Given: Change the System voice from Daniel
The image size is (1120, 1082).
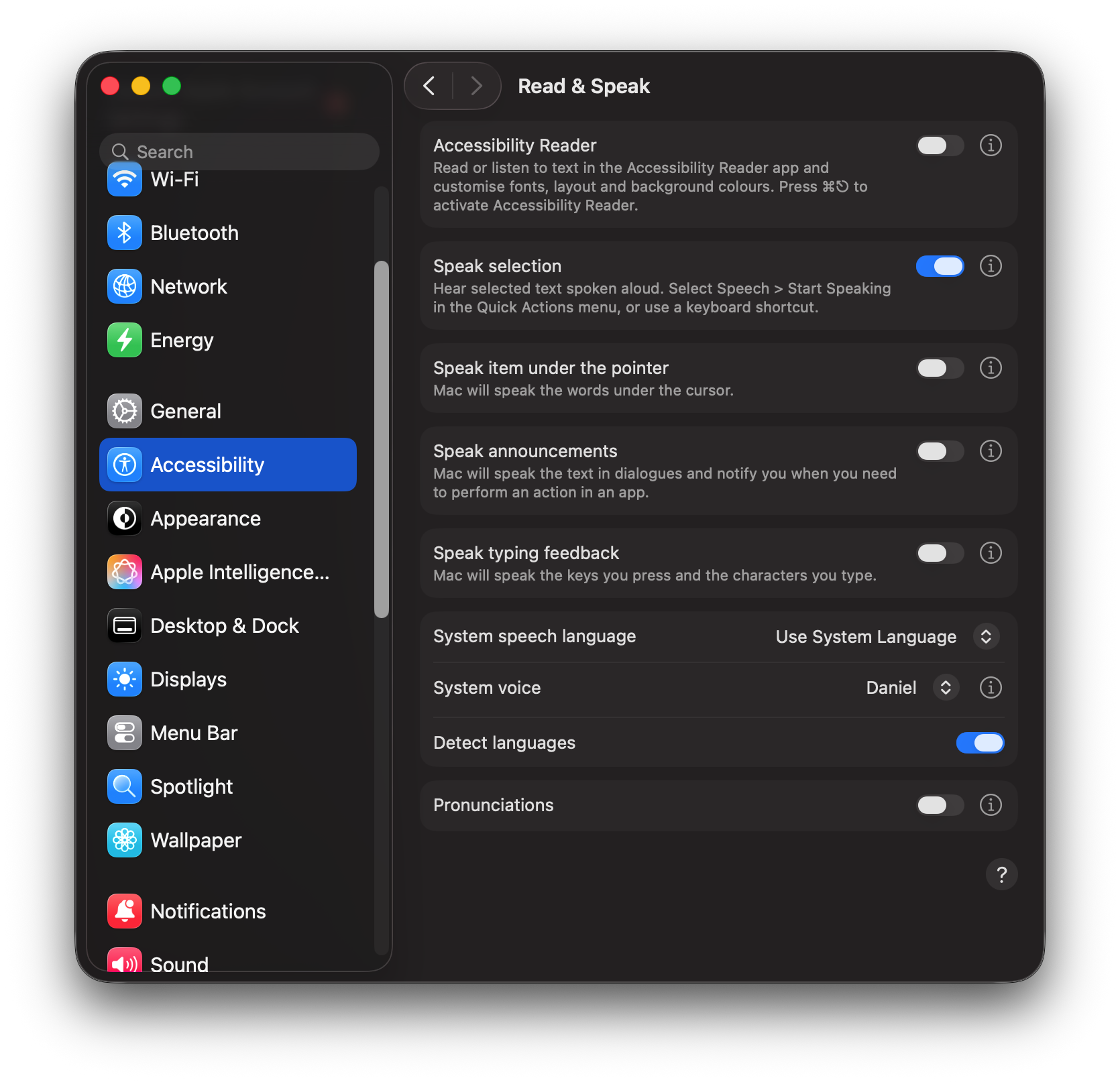Looking at the screenshot, I should pos(946,687).
